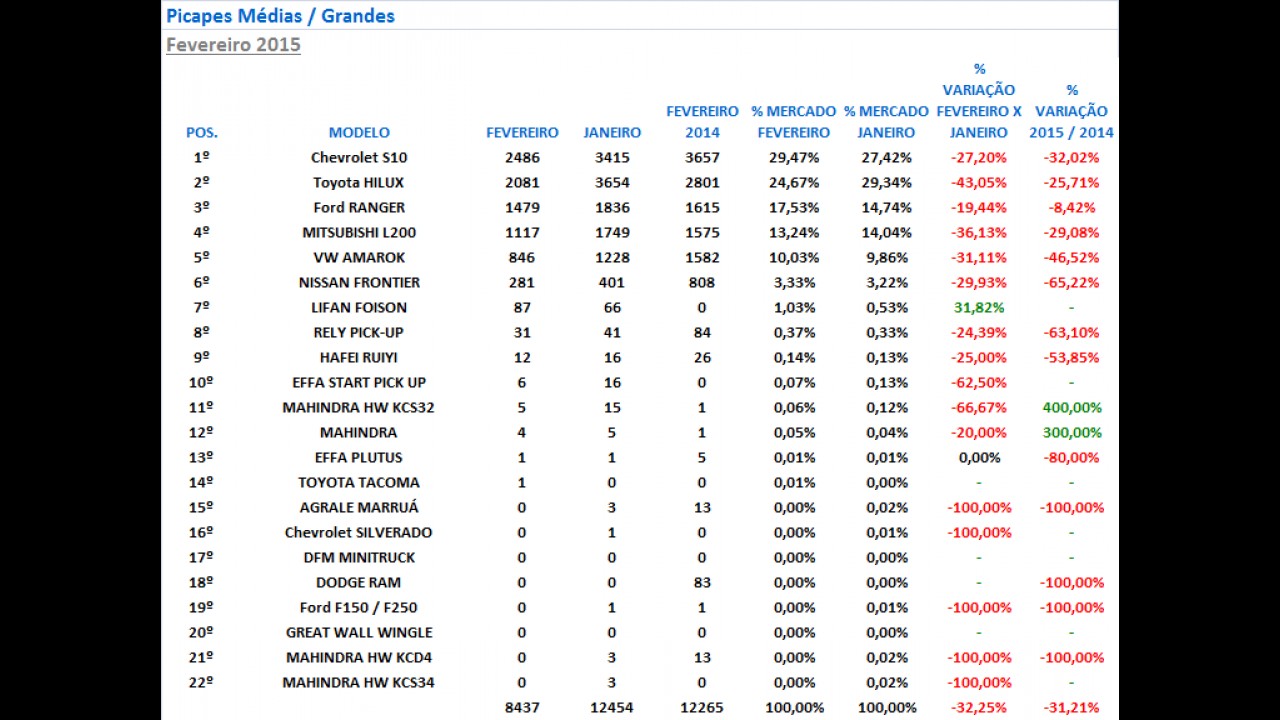
Task: Click the '% MERCADO FEVEREIRO' column header
Action: 794,122
